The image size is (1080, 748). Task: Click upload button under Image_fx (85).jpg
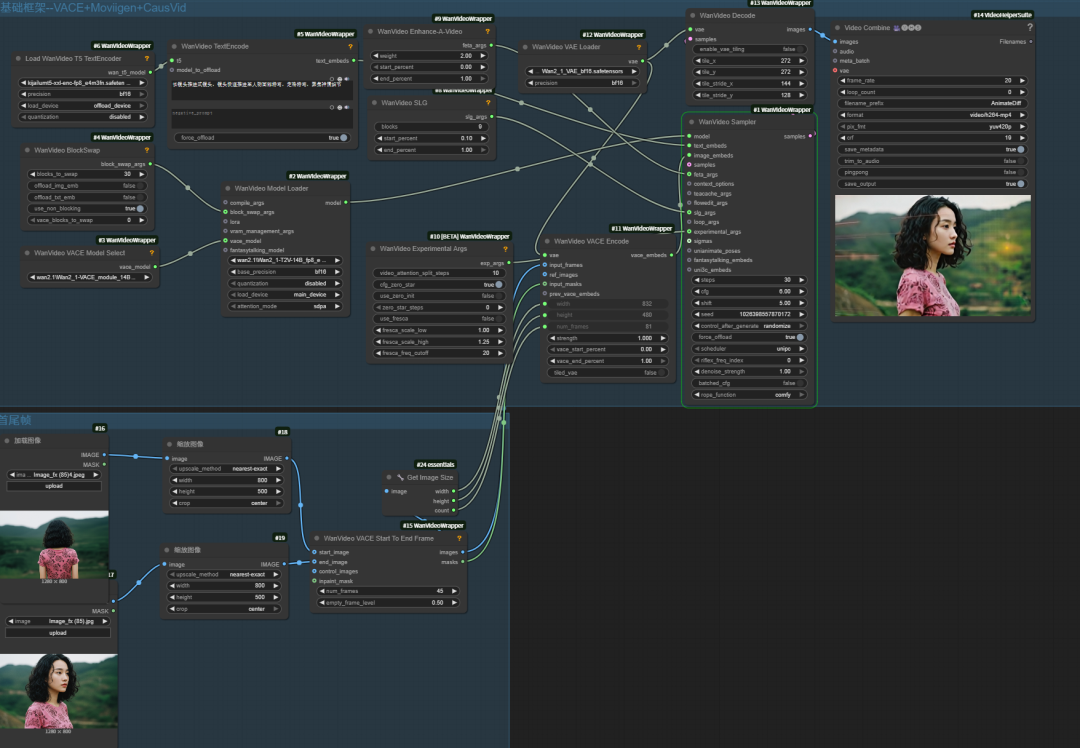pyautogui.click(x=58, y=633)
